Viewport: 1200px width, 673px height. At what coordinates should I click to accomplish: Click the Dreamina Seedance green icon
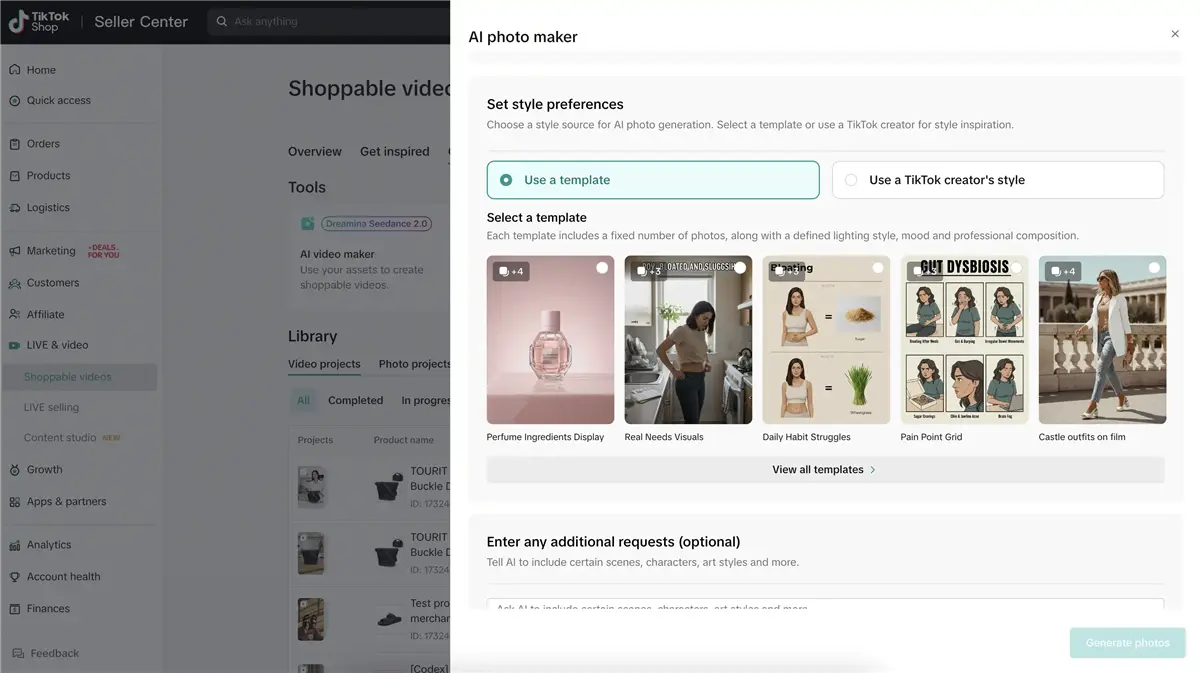[x=308, y=224]
